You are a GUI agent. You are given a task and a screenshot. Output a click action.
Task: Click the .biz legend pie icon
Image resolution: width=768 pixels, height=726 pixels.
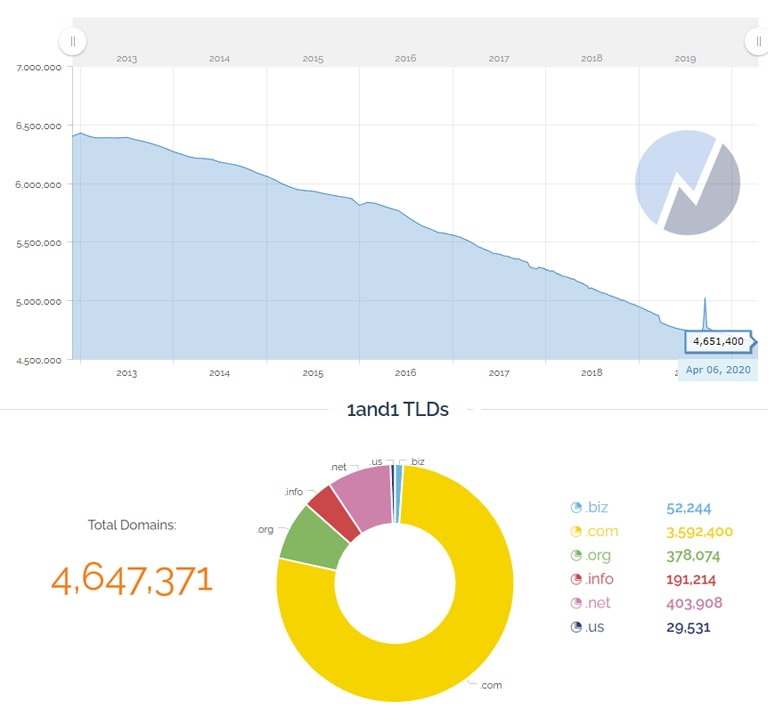[x=576, y=508]
